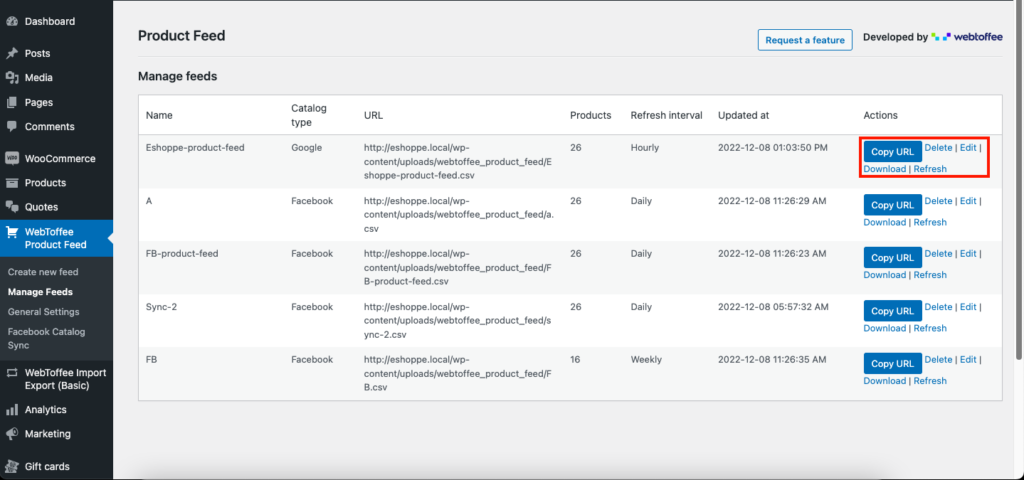Viewport: 1024px width, 480px height.
Task: Click the WebToffee Product Feed cart icon
Action: (x=11, y=232)
